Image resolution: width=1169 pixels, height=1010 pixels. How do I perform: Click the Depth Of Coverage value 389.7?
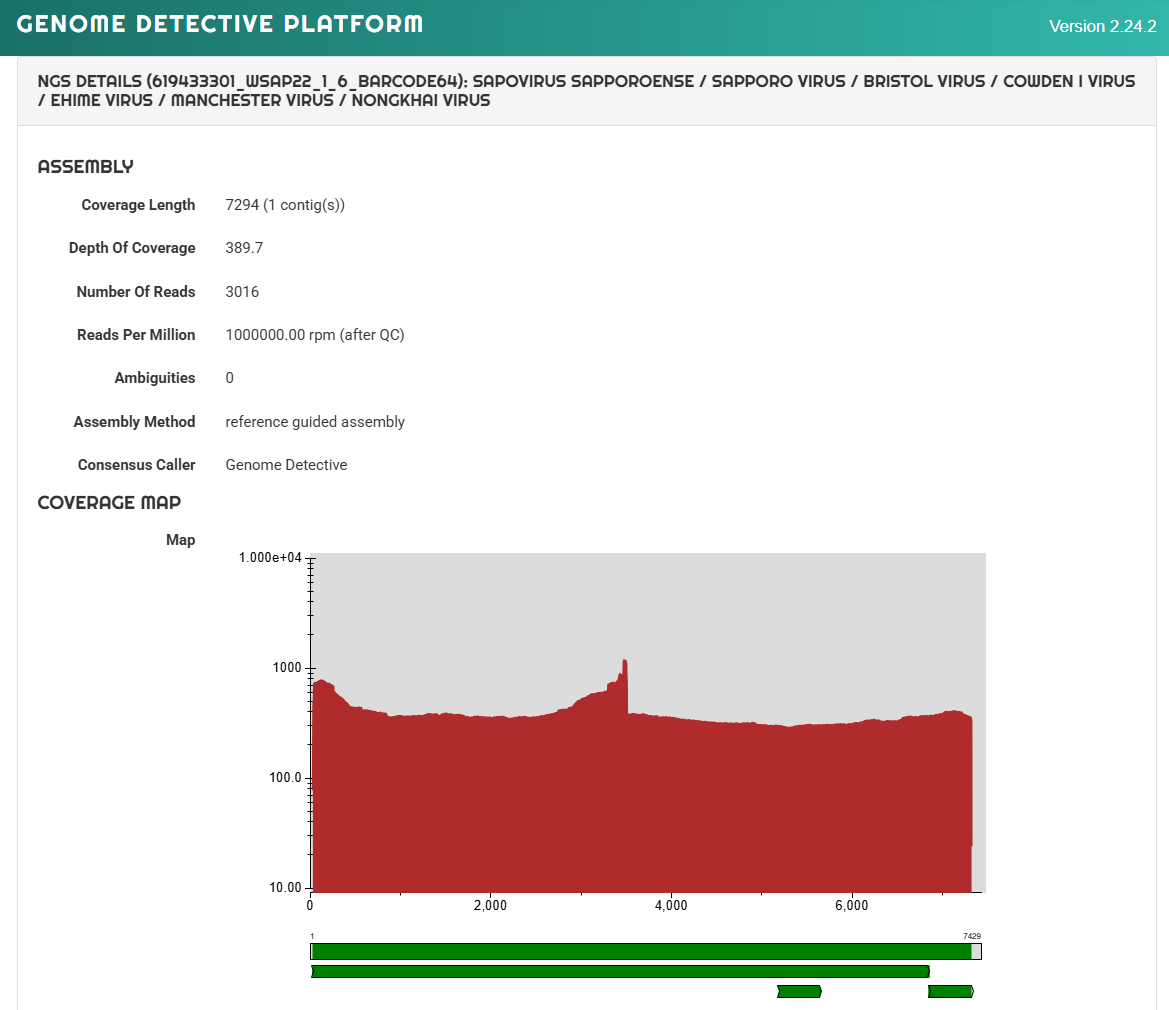click(x=245, y=247)
